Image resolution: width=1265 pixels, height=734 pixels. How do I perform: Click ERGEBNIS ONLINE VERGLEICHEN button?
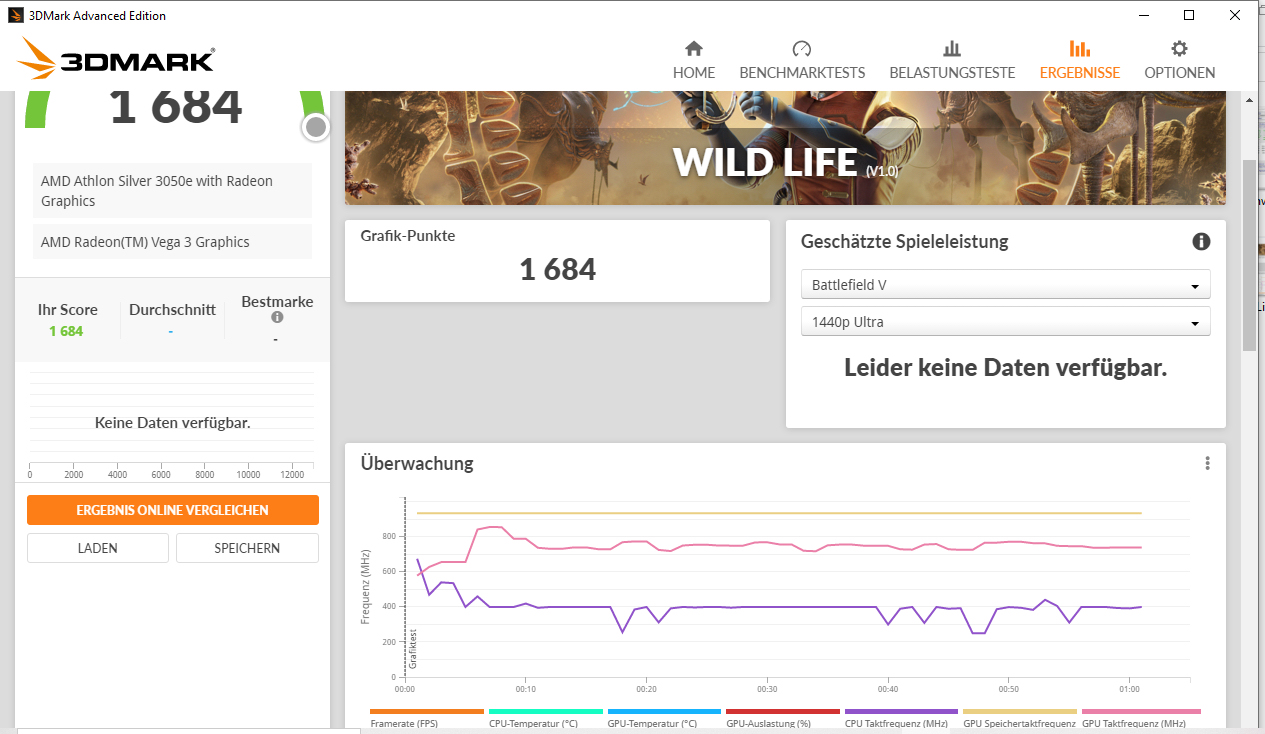point(173,510)
